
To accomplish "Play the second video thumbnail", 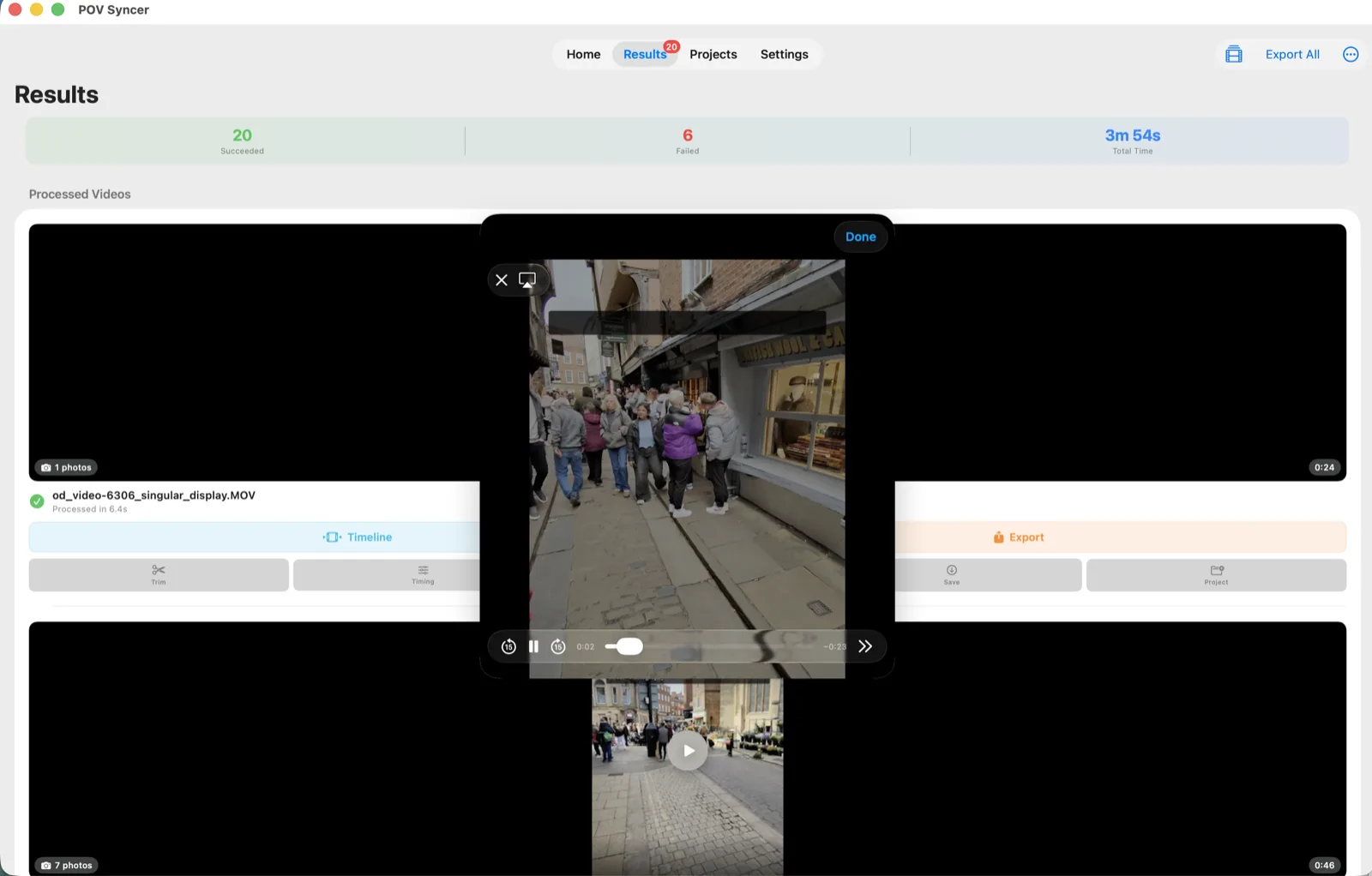I will (x=688, y=750).
